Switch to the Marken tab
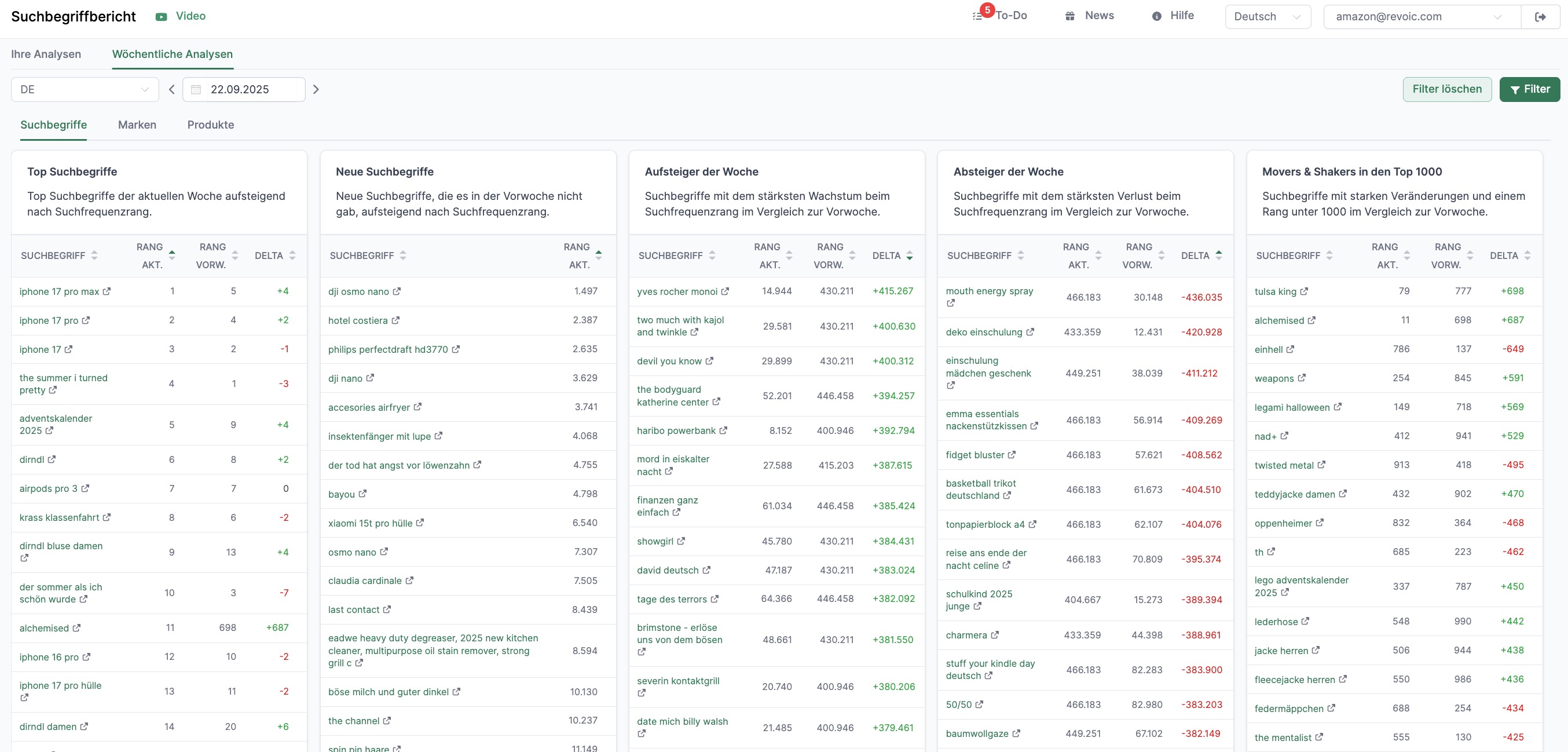1568x752 pixels. tap(137, 125)
